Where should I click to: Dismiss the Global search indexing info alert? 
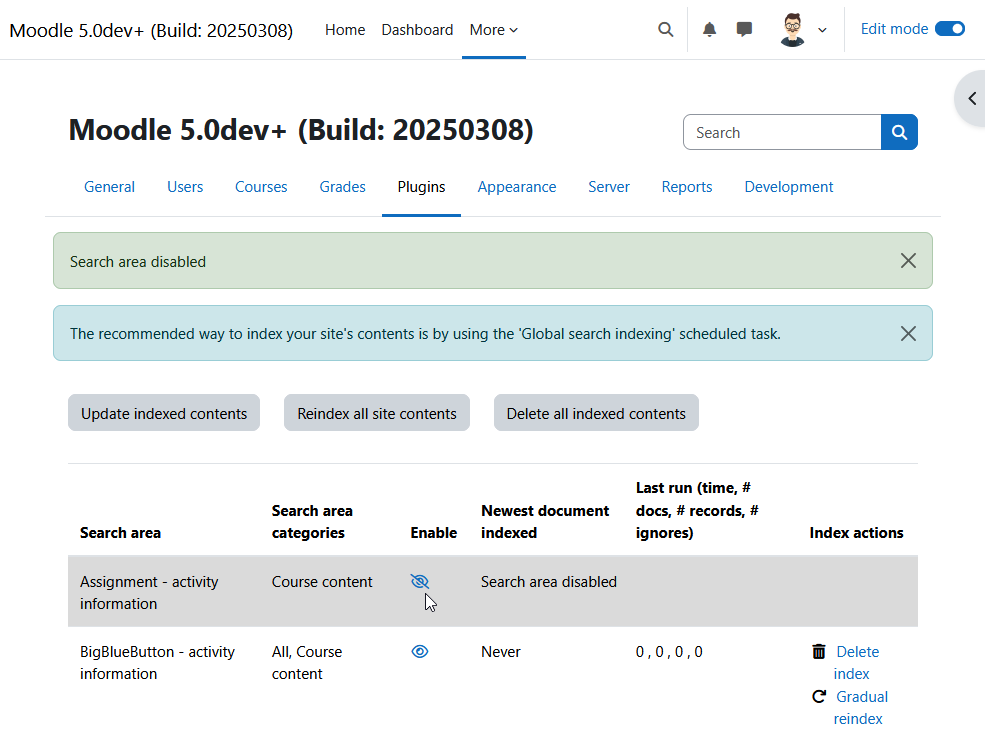(908, 334)
